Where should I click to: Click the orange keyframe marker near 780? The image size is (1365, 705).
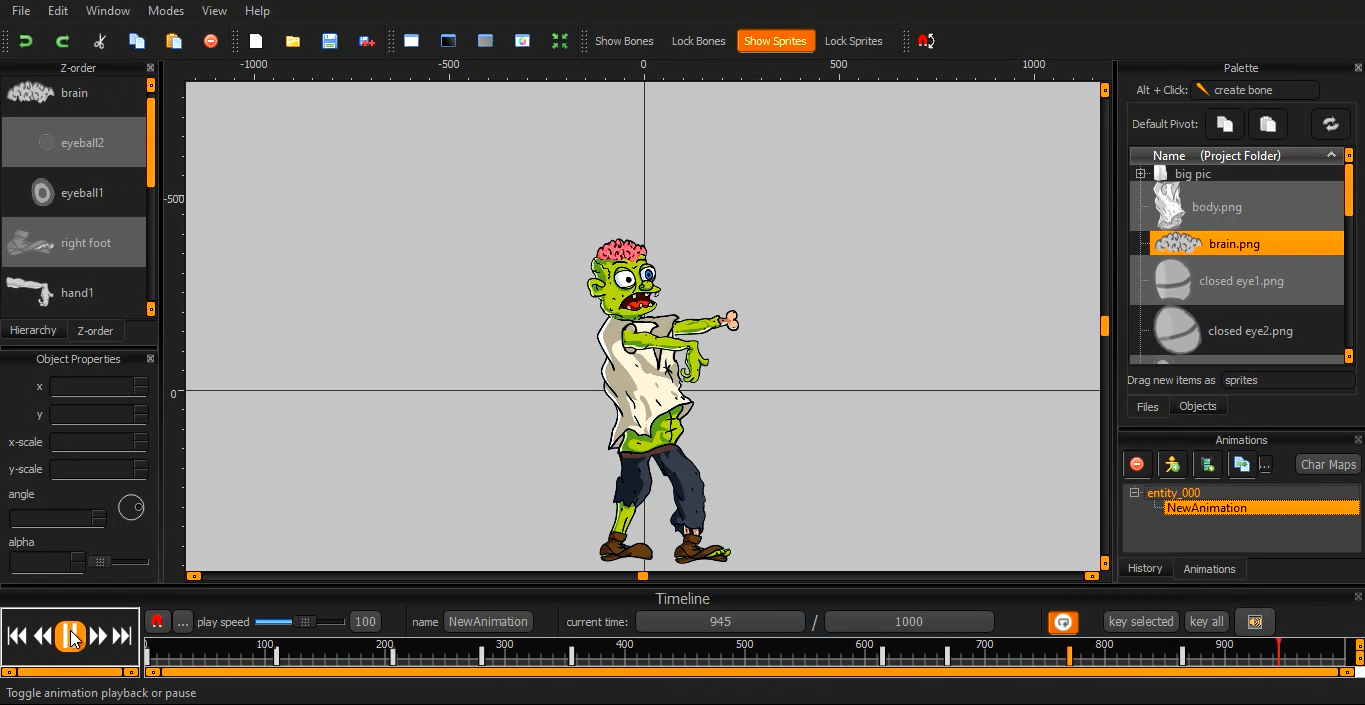pos(1070,656)
